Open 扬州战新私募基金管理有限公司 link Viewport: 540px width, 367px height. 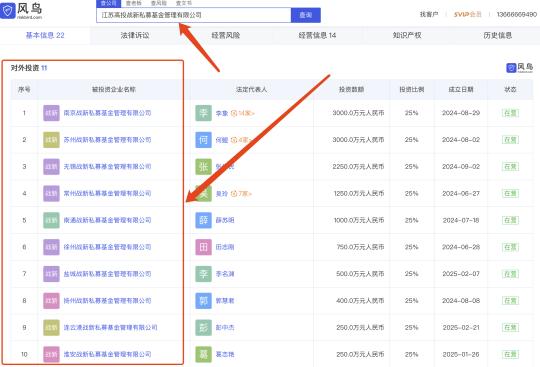pyautogui.click(x=107, y=301)
